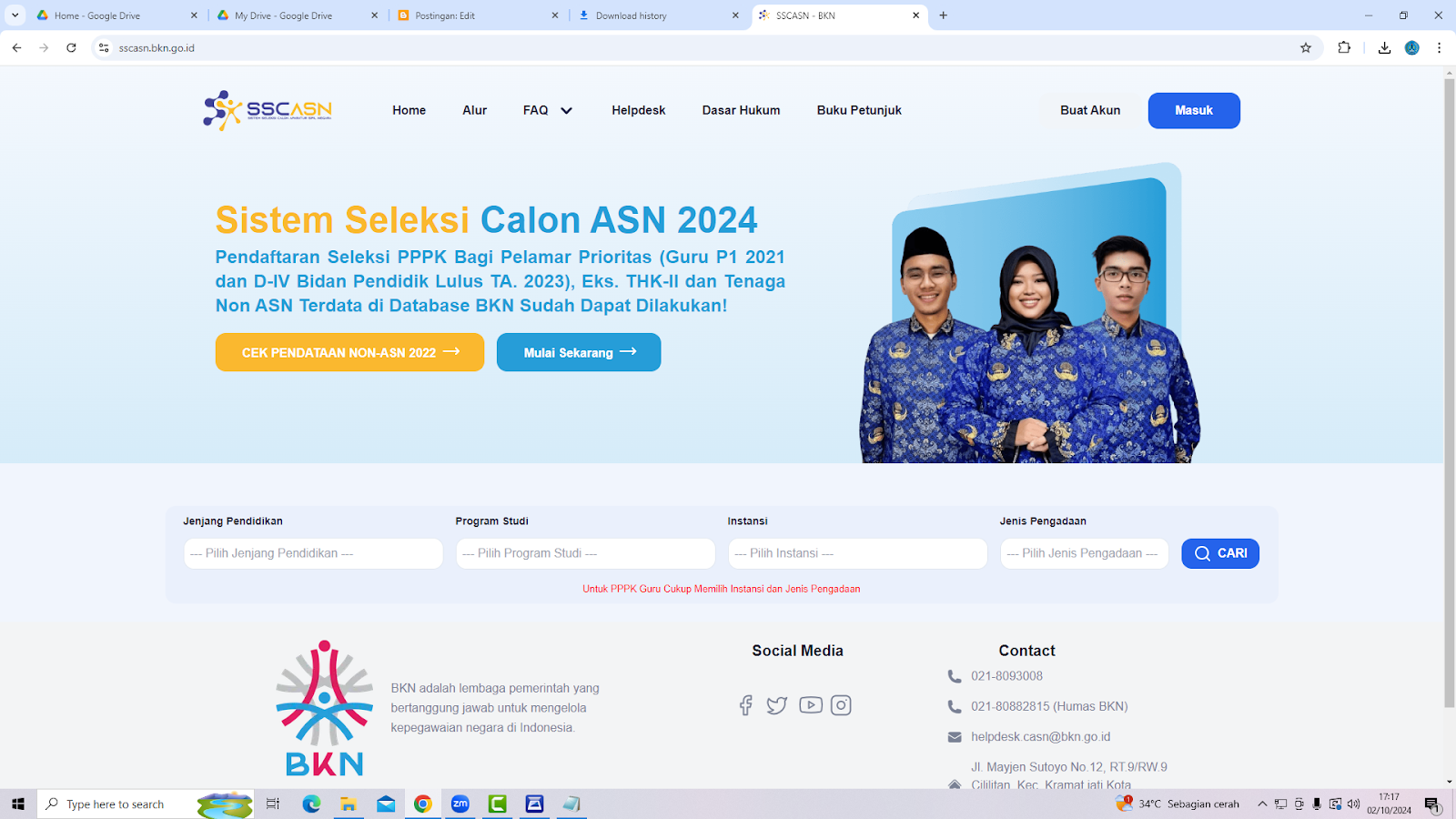Click CEK PENDATAAN NON-ASN 2022 button
1456x819 pixels.
349,352
